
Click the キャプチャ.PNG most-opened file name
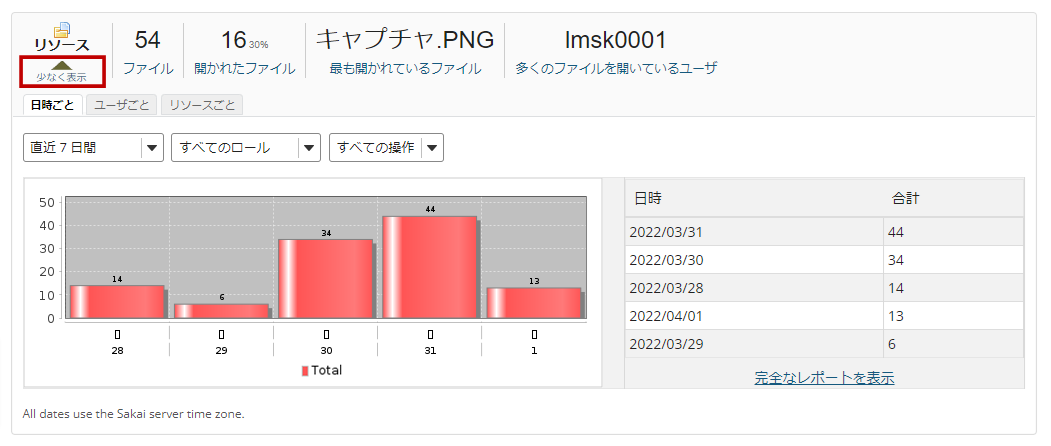tap(405, 40)
